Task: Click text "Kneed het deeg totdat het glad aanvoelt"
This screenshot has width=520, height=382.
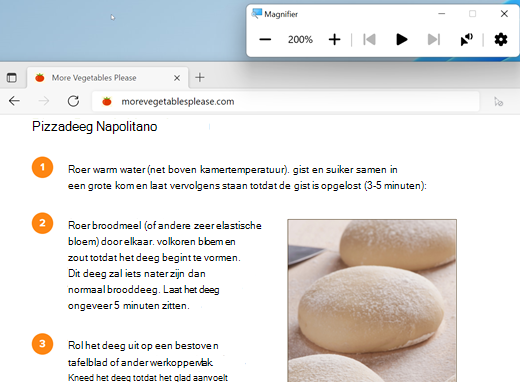Action: pos(148,377)
